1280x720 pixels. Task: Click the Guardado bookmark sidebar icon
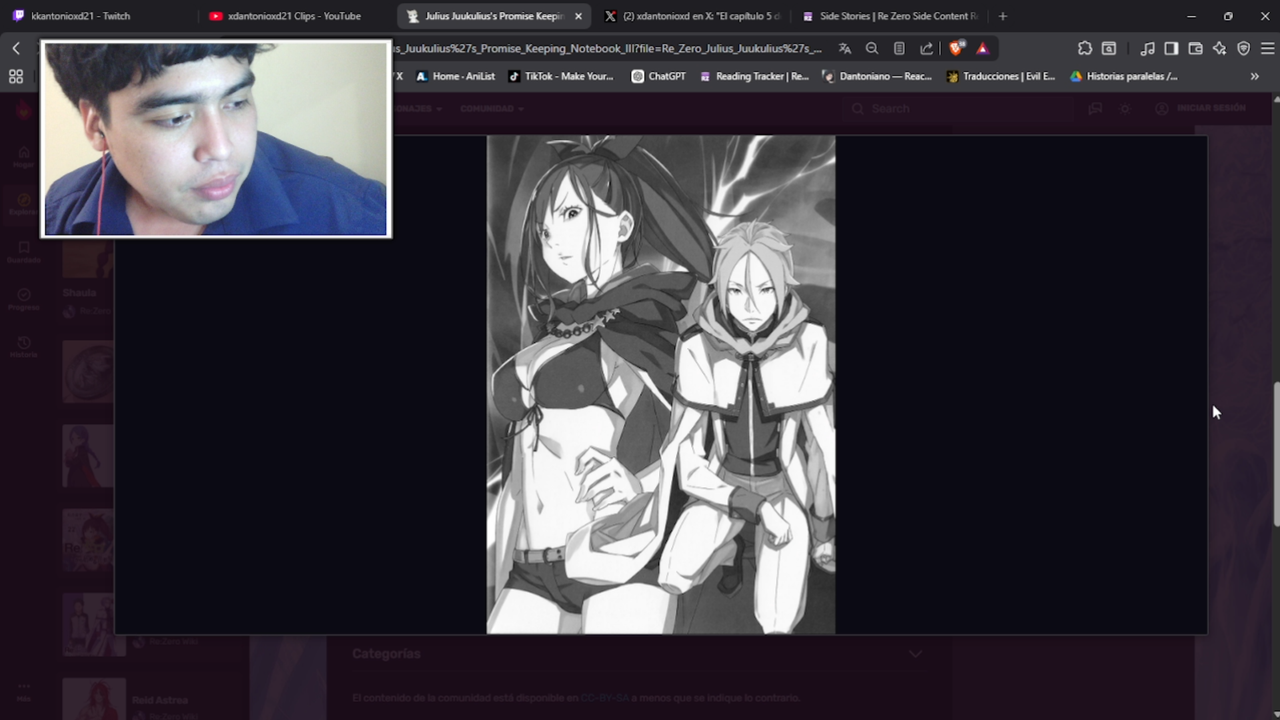pyautogui.click(x=24, y=251)
